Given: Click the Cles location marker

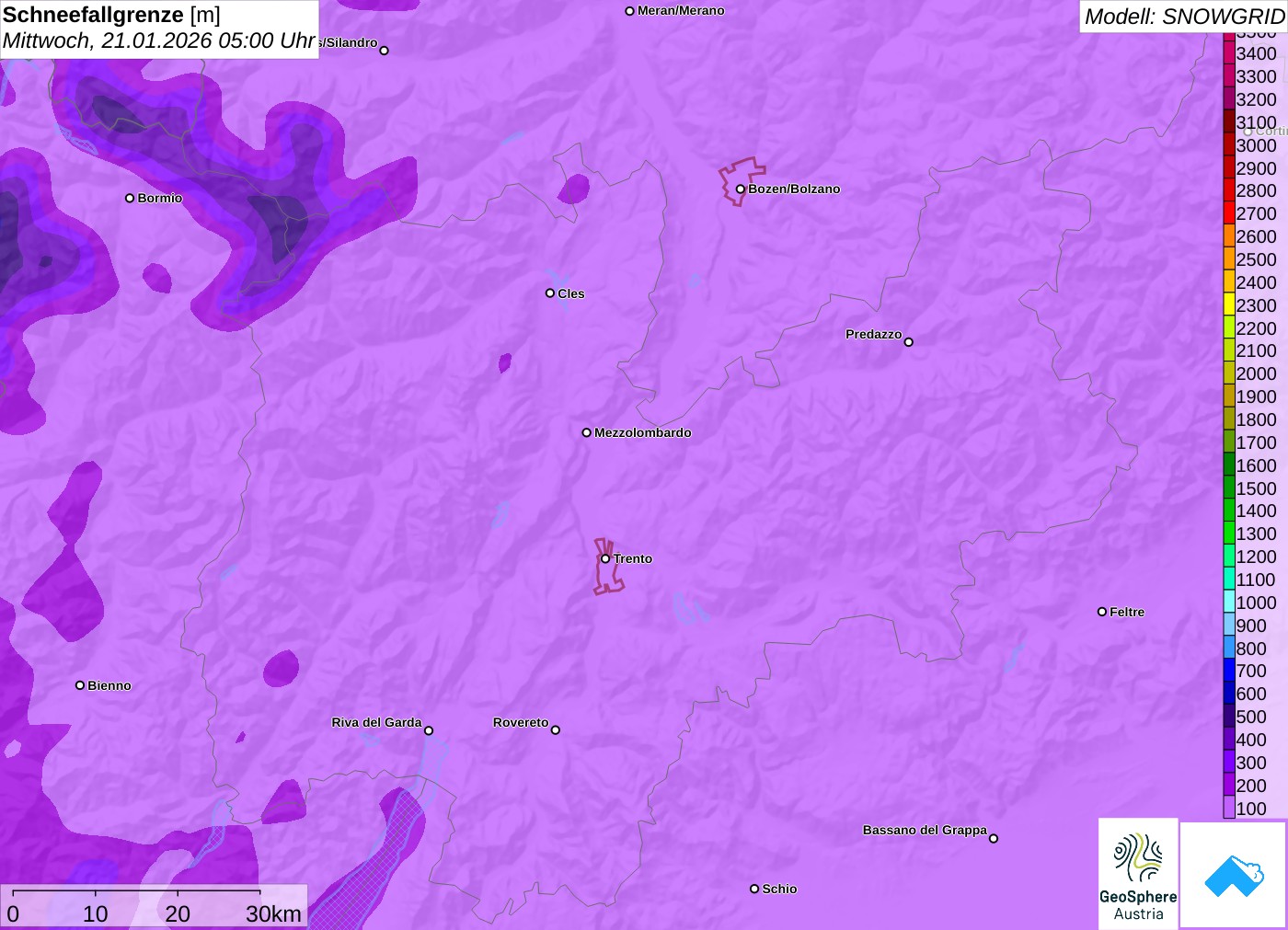Looking at the screenshot, I should pyautogui.click(x=550, y=293).
